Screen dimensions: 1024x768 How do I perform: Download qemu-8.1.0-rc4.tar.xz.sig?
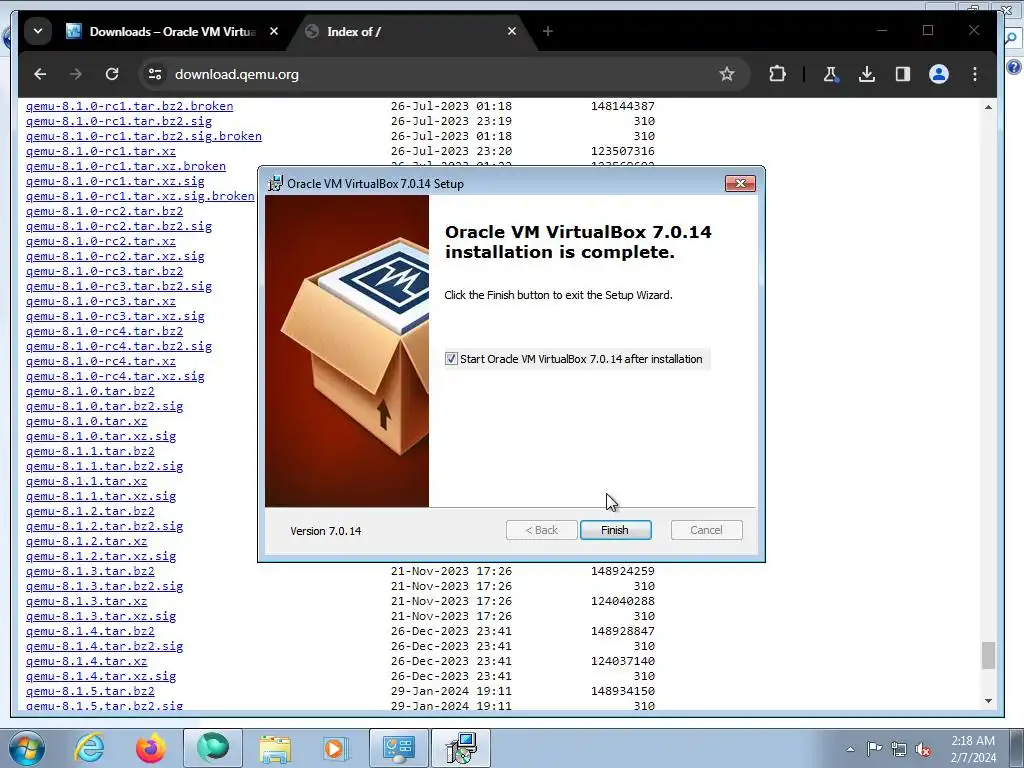tap(115, 376)
